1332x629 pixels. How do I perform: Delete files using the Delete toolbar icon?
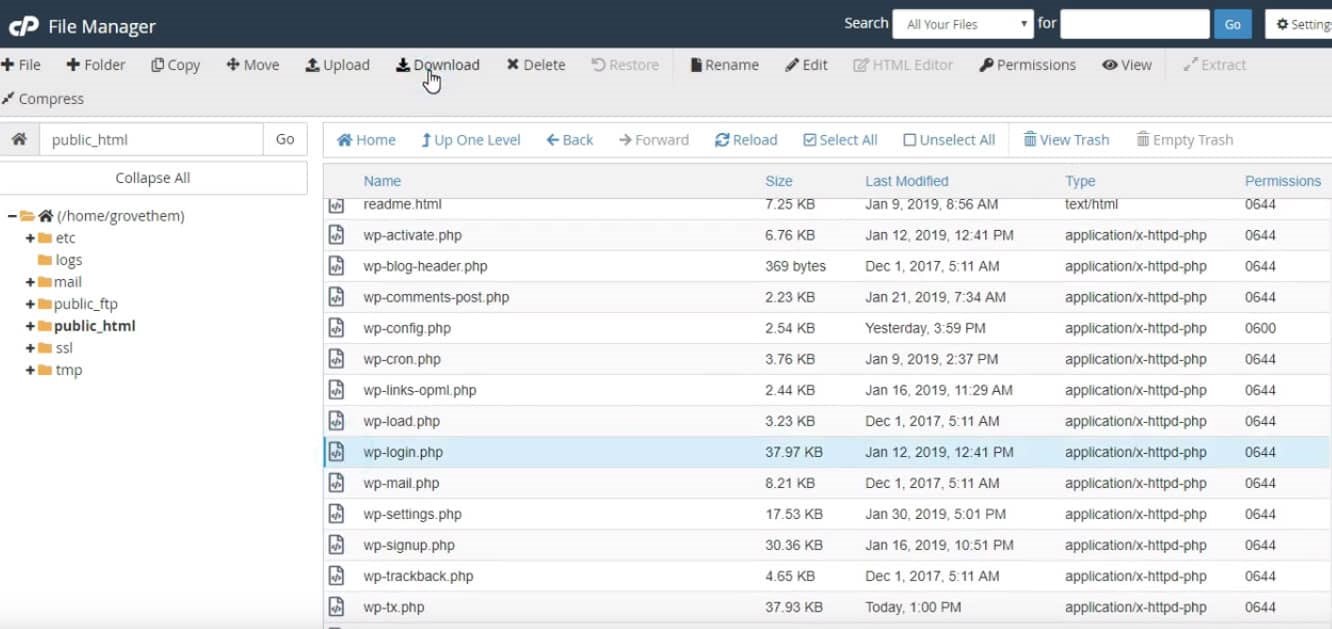tap(535, 64)
